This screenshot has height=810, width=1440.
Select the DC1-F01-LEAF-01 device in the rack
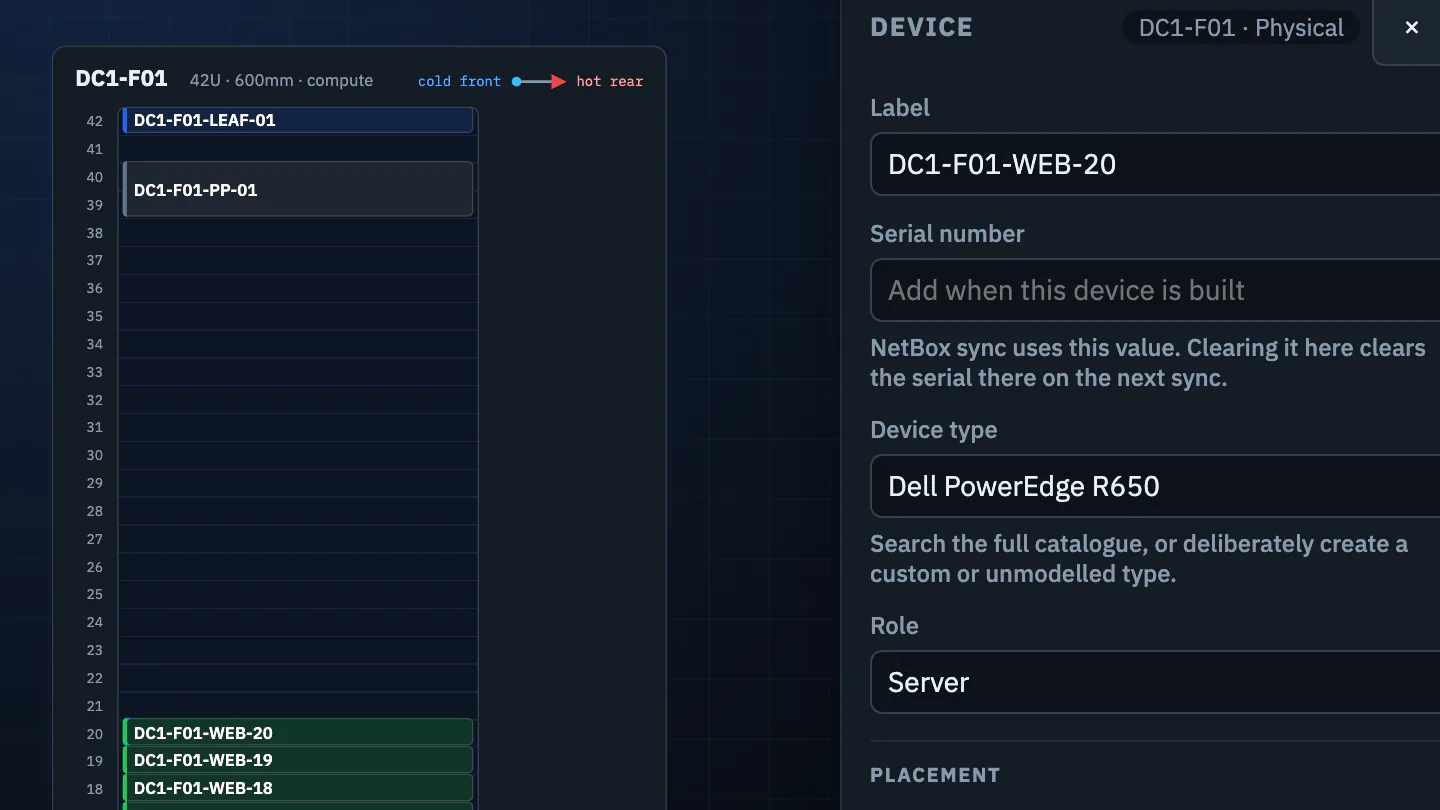298,120
